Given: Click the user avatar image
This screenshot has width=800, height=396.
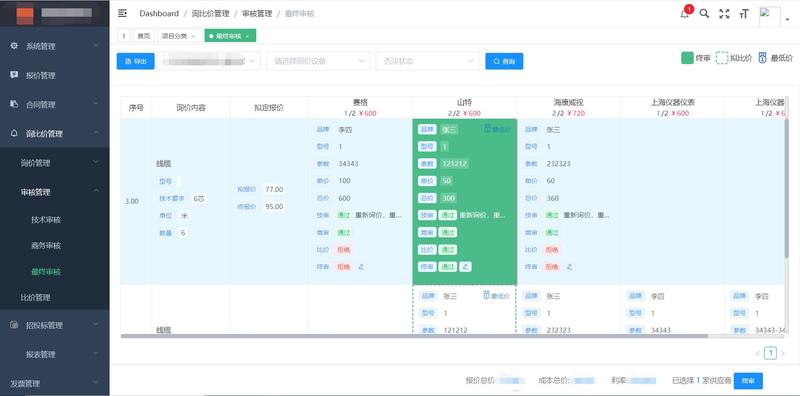Looking at the screenshot, I should click(x=769, y=16).
